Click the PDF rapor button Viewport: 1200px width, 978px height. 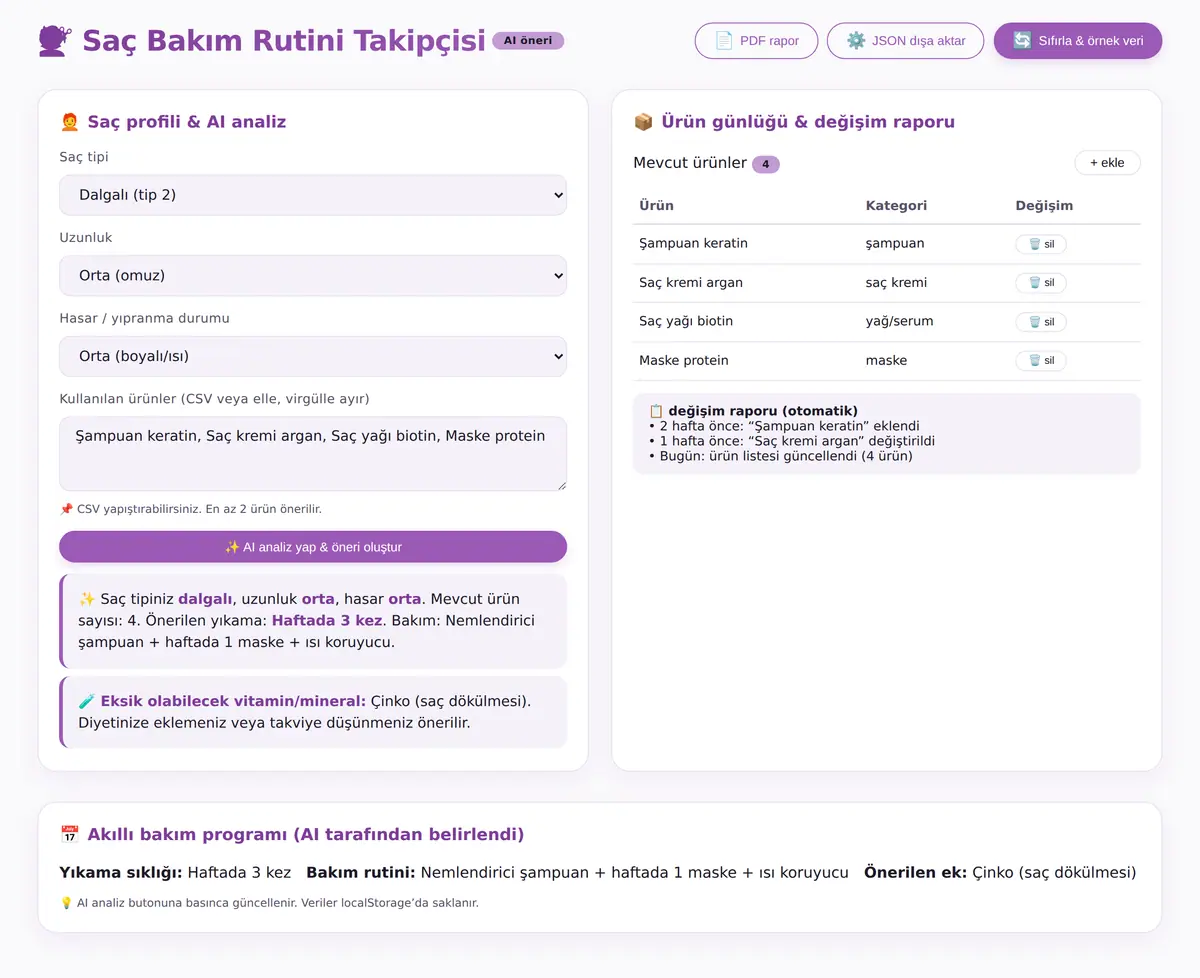coord(756,41)
